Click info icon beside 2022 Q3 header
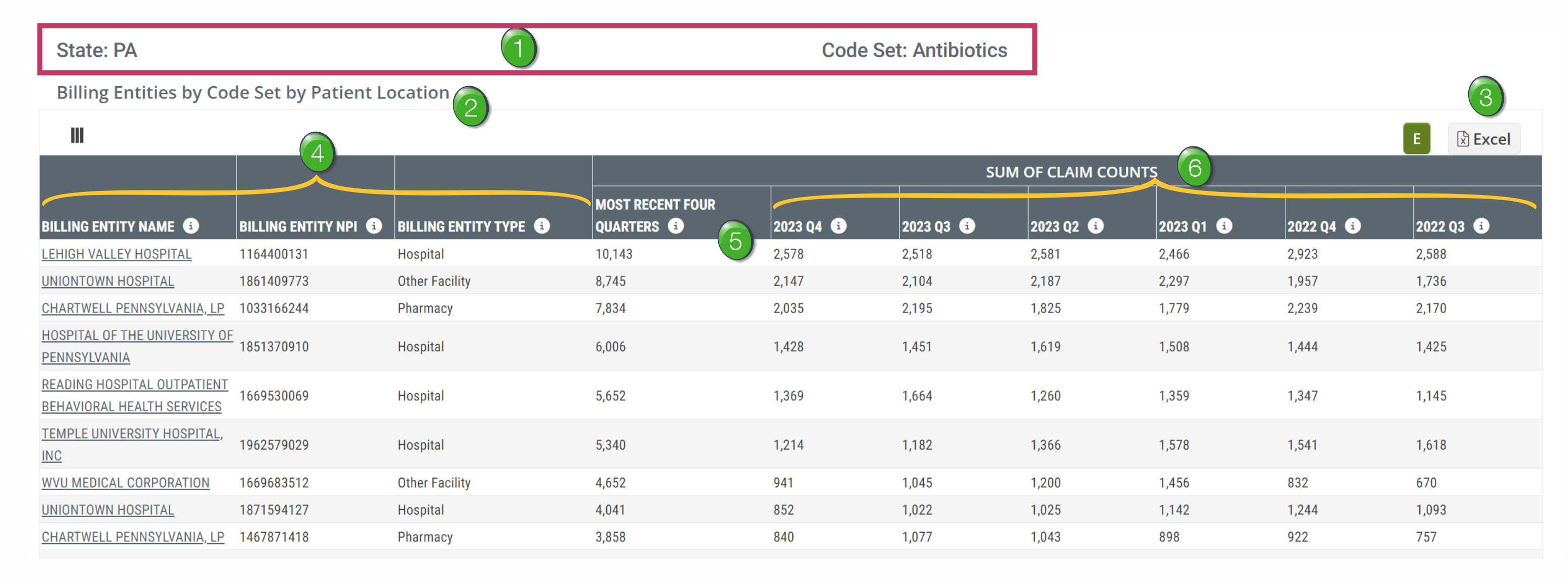The image size is (1568, 584). pyautogui.click(x=1480, y=226)
